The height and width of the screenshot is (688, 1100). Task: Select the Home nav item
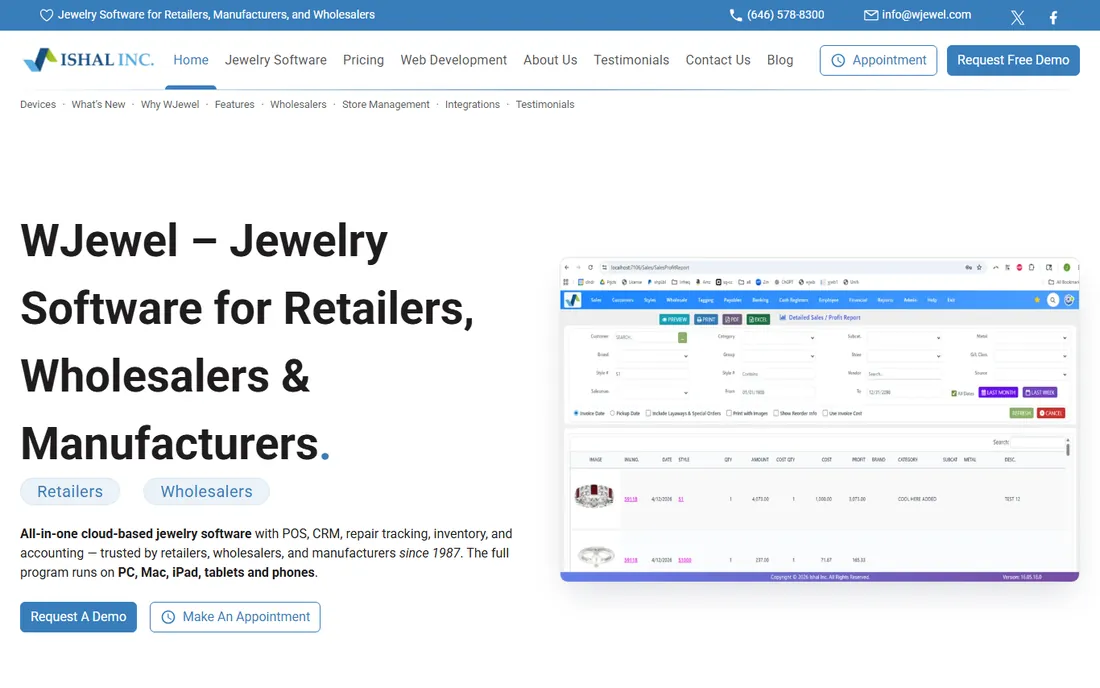coord(191,60)
